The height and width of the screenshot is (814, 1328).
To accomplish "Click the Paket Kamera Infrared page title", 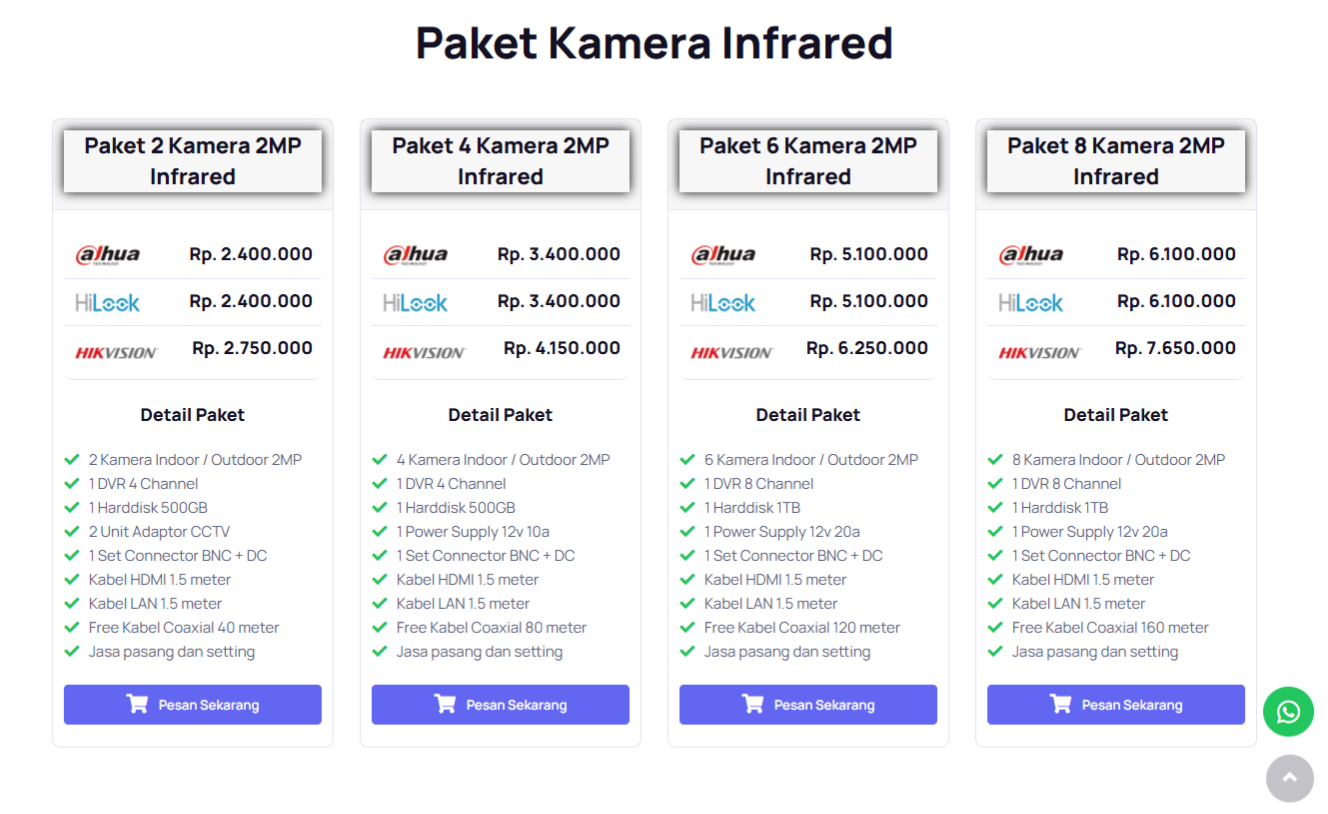I will [x=654, y=43].
